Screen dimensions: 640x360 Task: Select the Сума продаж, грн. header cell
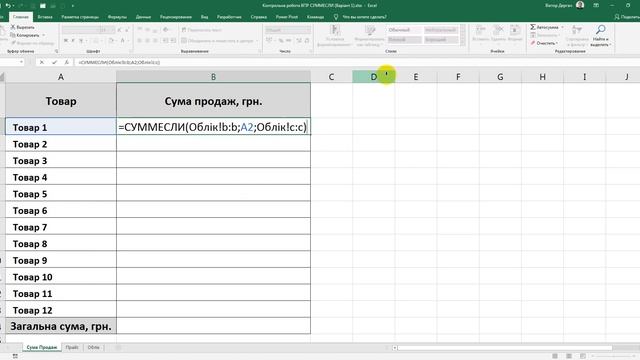coord(213,101)
